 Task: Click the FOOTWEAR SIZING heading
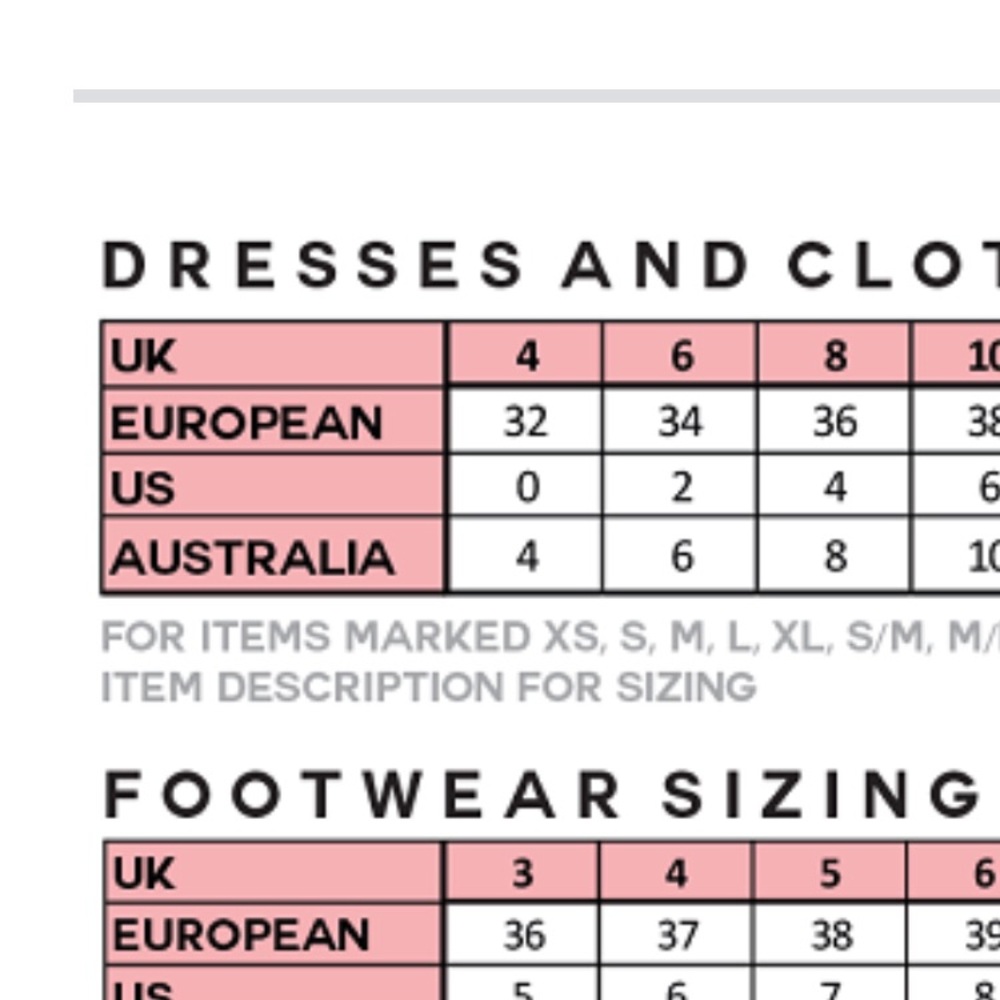click(x=542, y=794)
